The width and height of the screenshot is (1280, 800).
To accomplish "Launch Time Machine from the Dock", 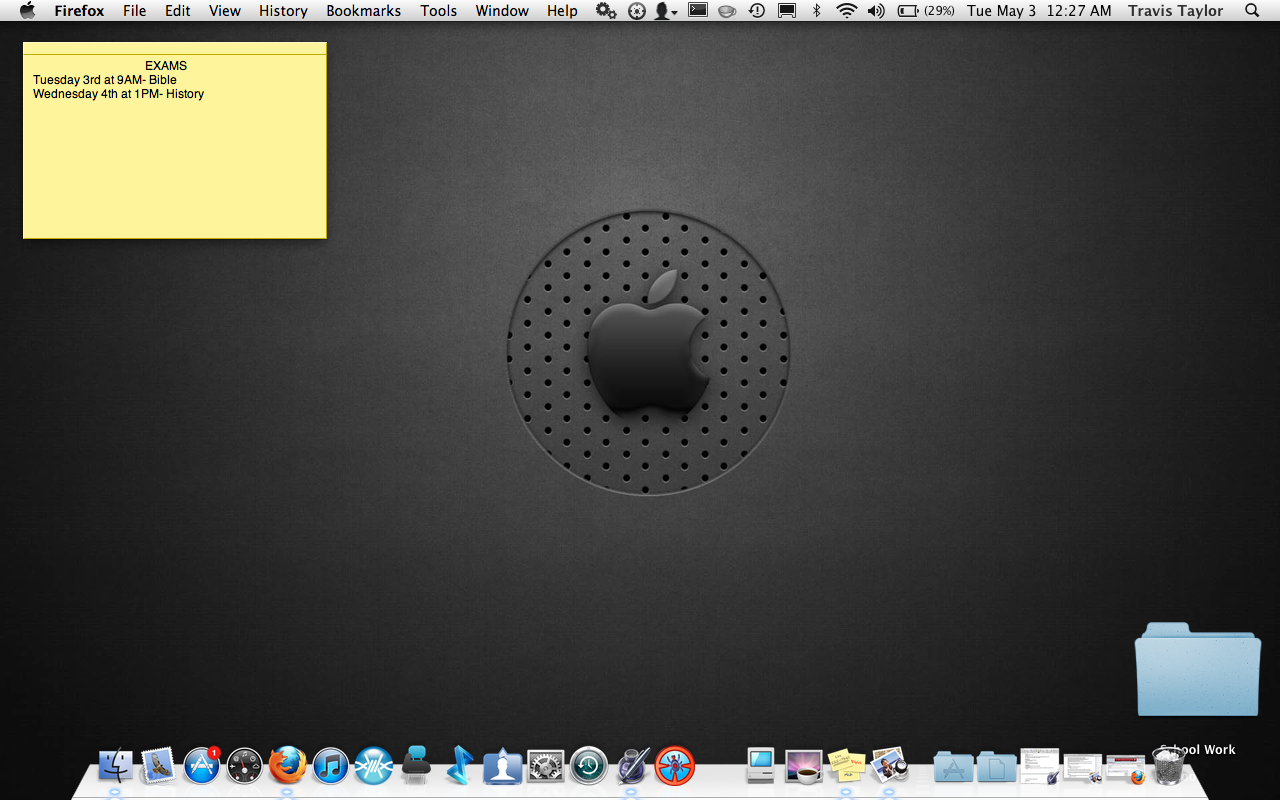I will pos(589,766).
